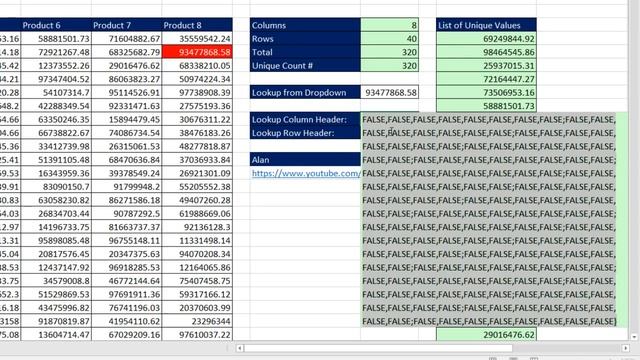
Task: Click cell 97347404.52
Action: tap(56, 79)
